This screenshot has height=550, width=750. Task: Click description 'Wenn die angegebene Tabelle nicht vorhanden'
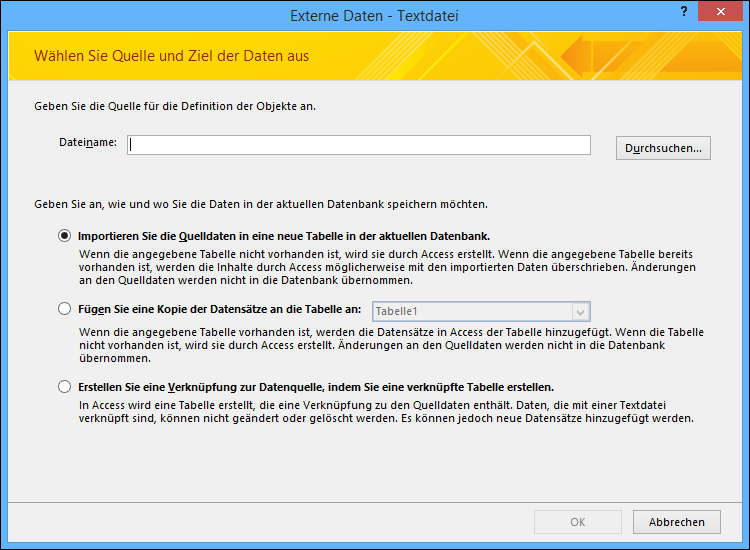pos(387,267)
